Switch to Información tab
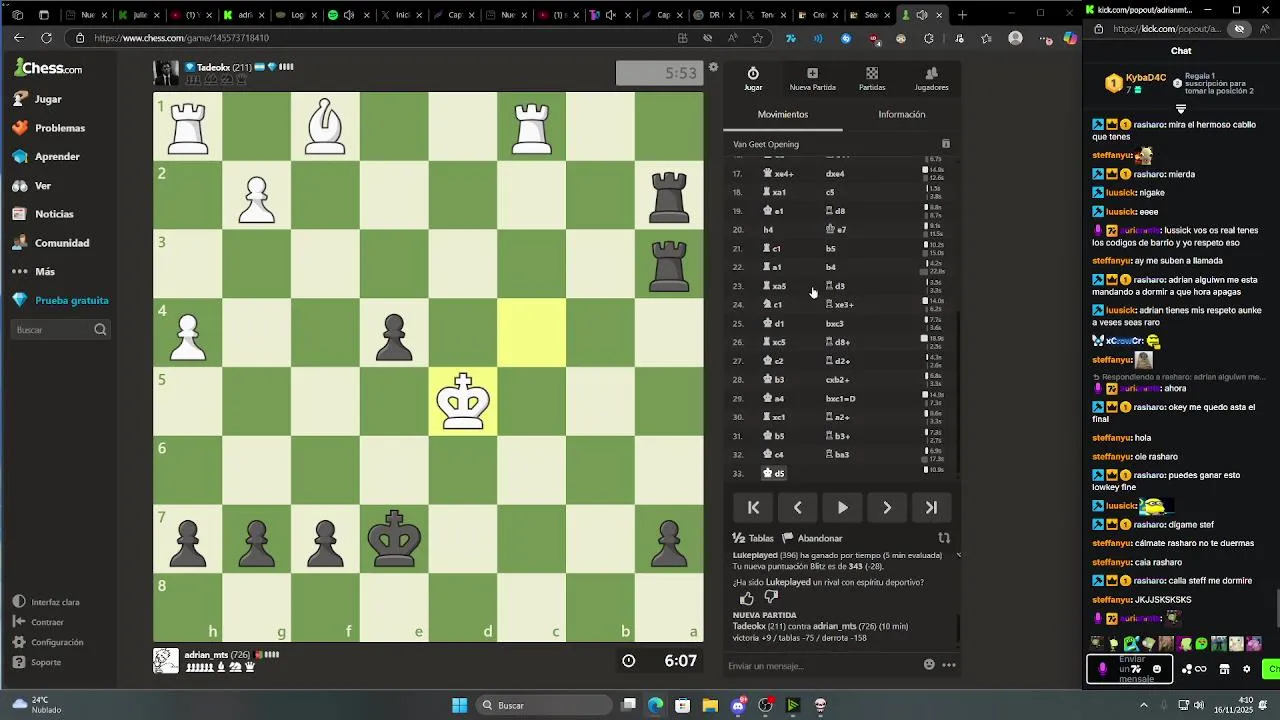1280x720 pixels. coord(901,114)
